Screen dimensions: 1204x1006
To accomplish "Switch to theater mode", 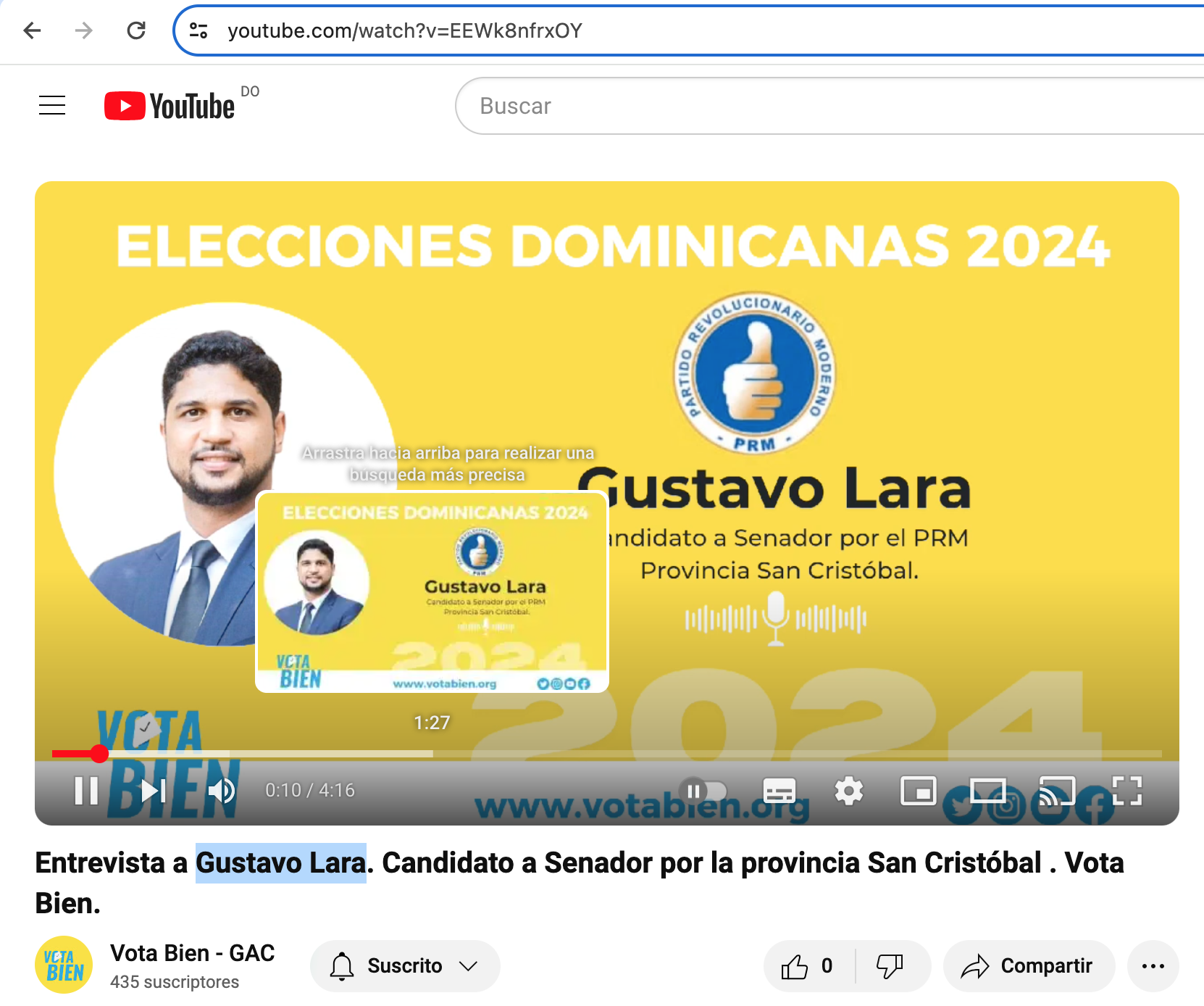I will (988, 791).
